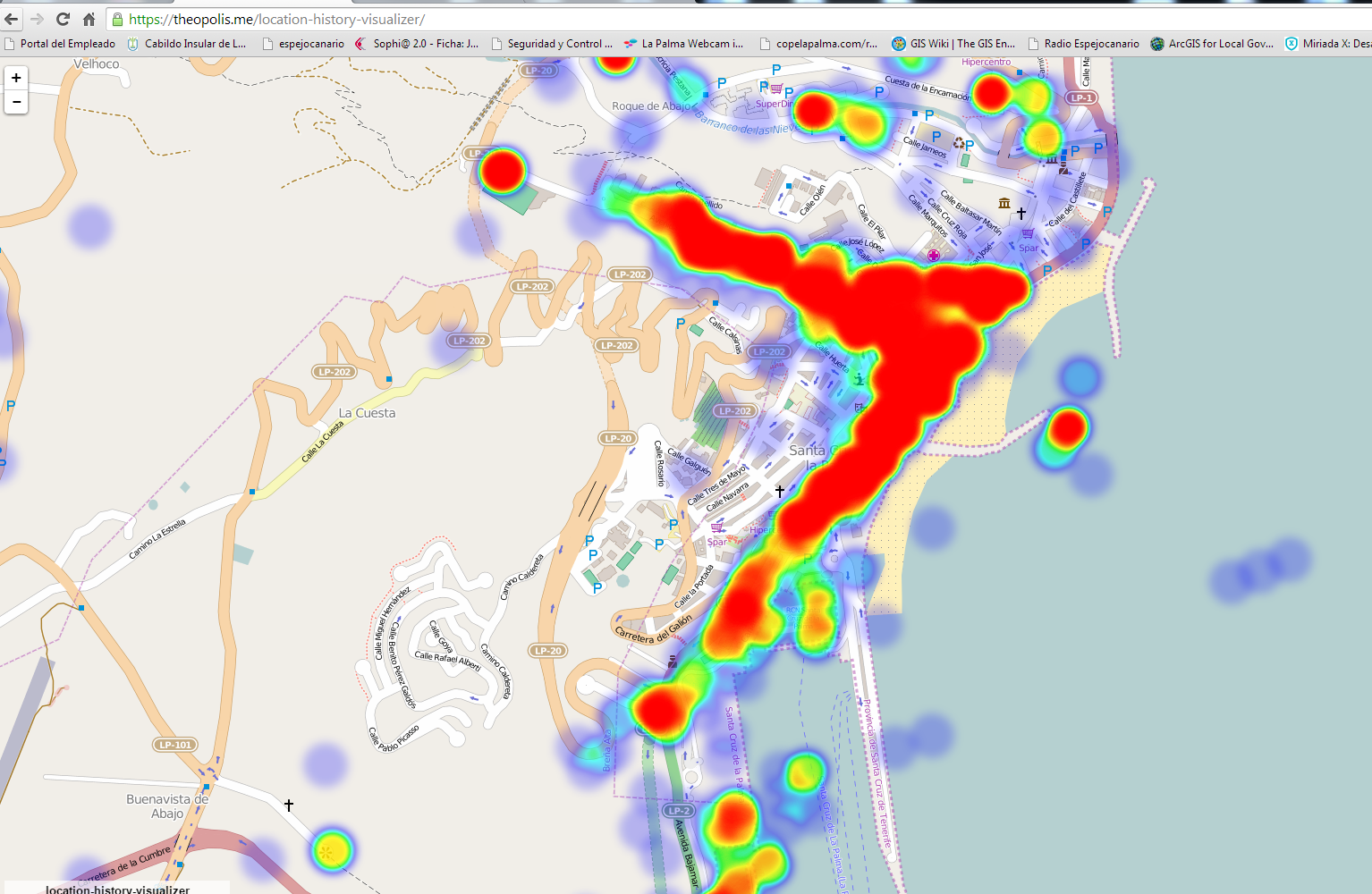The height and width of the screenshot is (894, 1372).
Task: Open Seguridad y Control bookmark
Action: click(552, 44)
